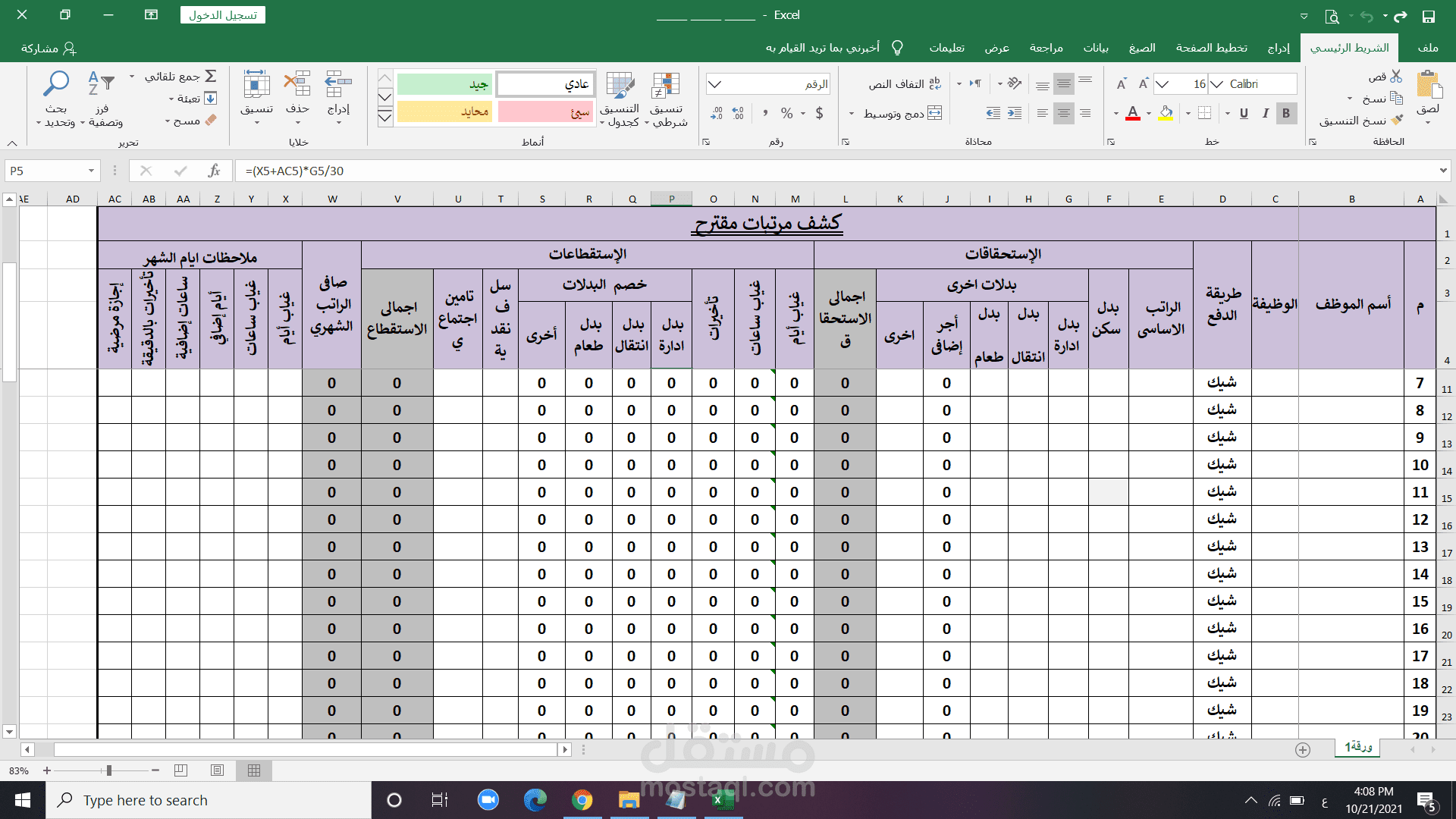The image size is (1456, 819).
Task: Open the Calibri font name dropdown
Action: tap(1216, 84)
